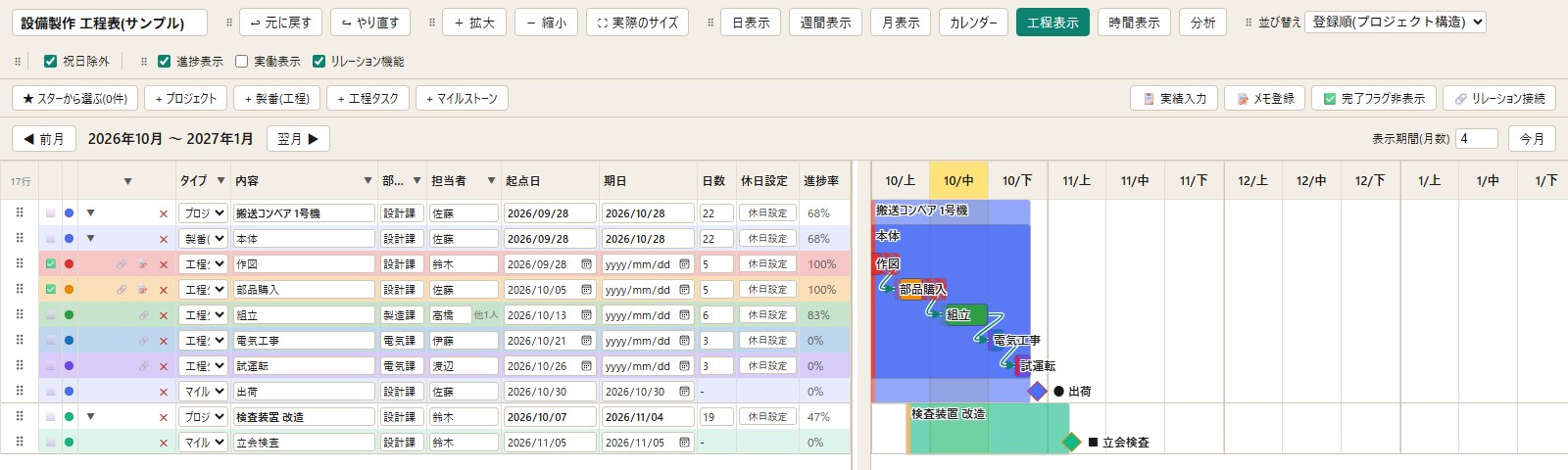Check the completion box on 組立 row
Viewport: 1568px width, 470px height.
pos(50,315)
